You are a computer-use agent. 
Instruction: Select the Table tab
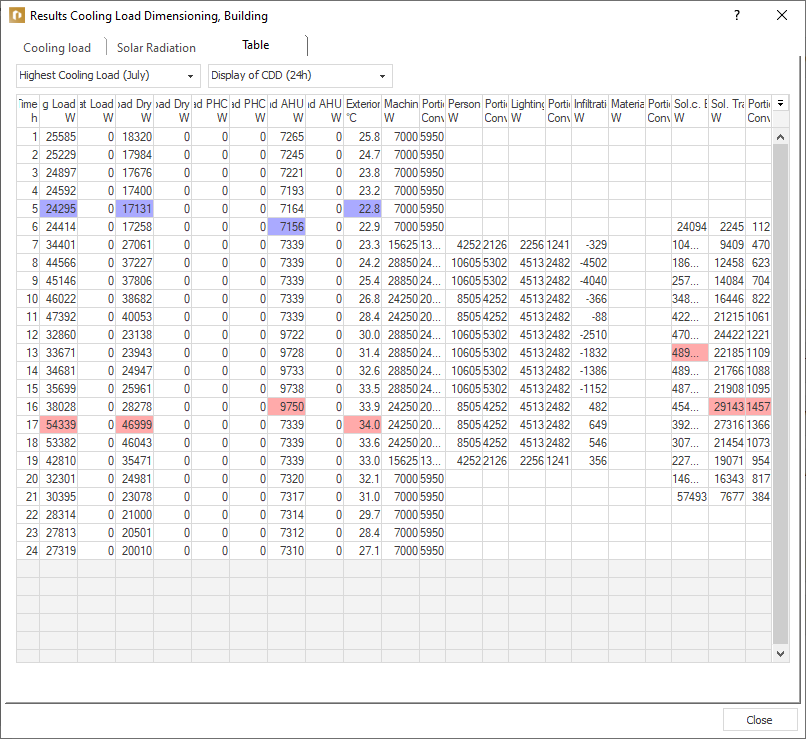click(x=255, y=45)
